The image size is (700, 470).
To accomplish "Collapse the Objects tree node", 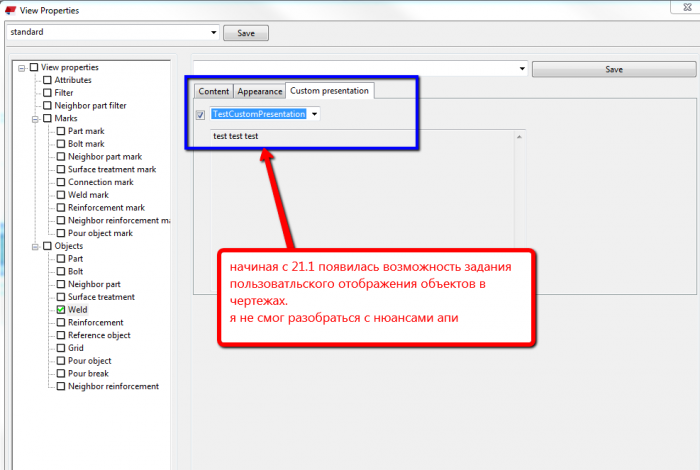I will (35, 247).
